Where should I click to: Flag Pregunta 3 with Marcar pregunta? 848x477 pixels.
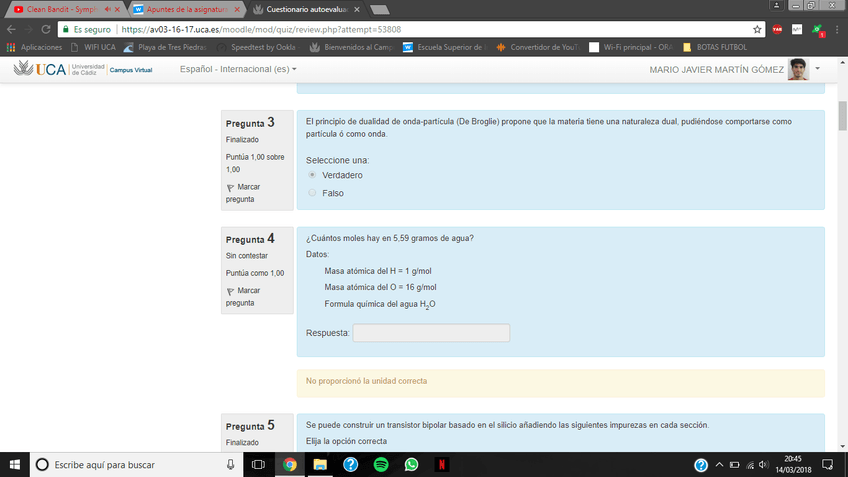click(x=243, y=193)
